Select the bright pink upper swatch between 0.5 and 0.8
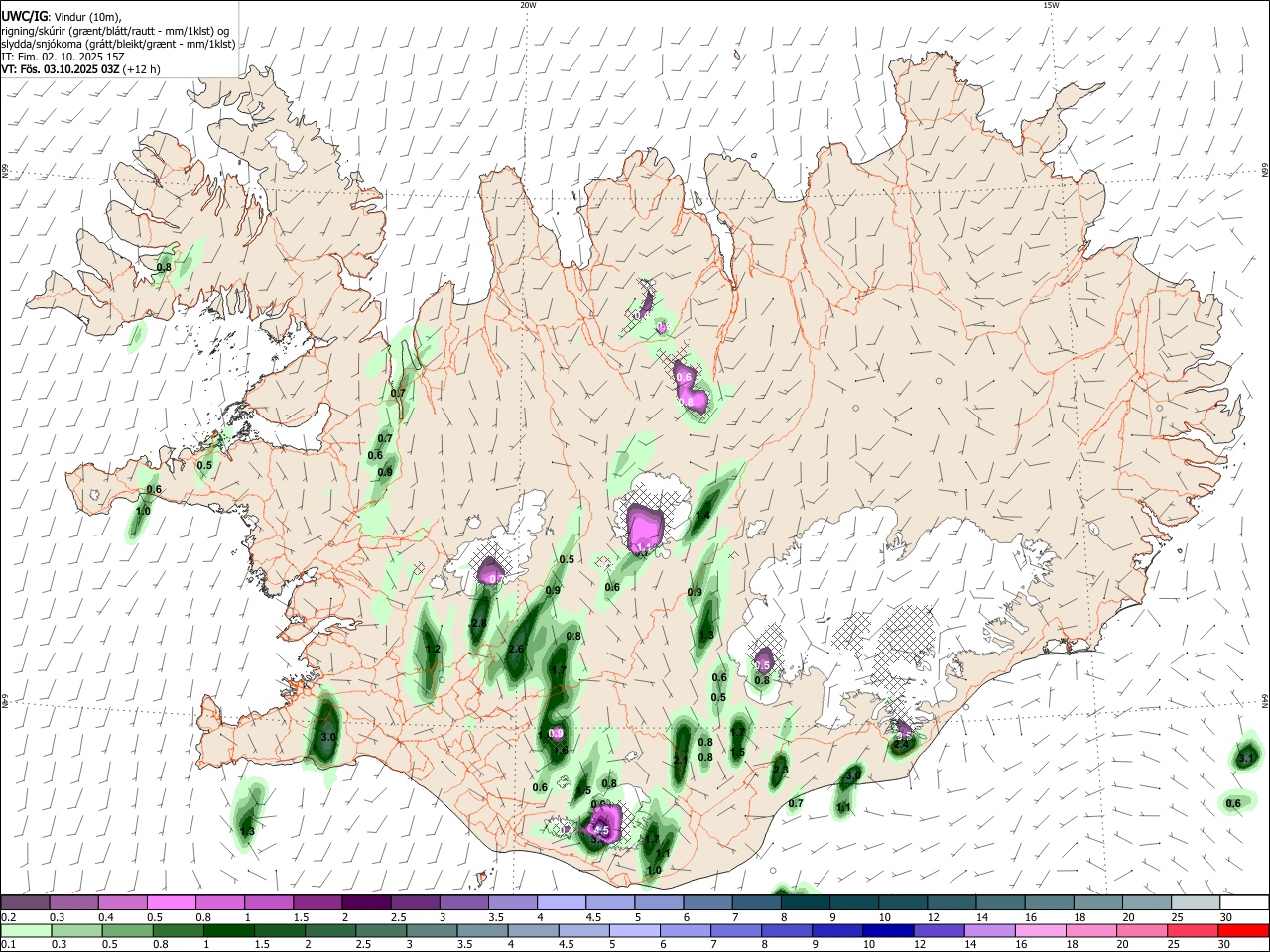 pyautogui.click(x=171, y=902)
